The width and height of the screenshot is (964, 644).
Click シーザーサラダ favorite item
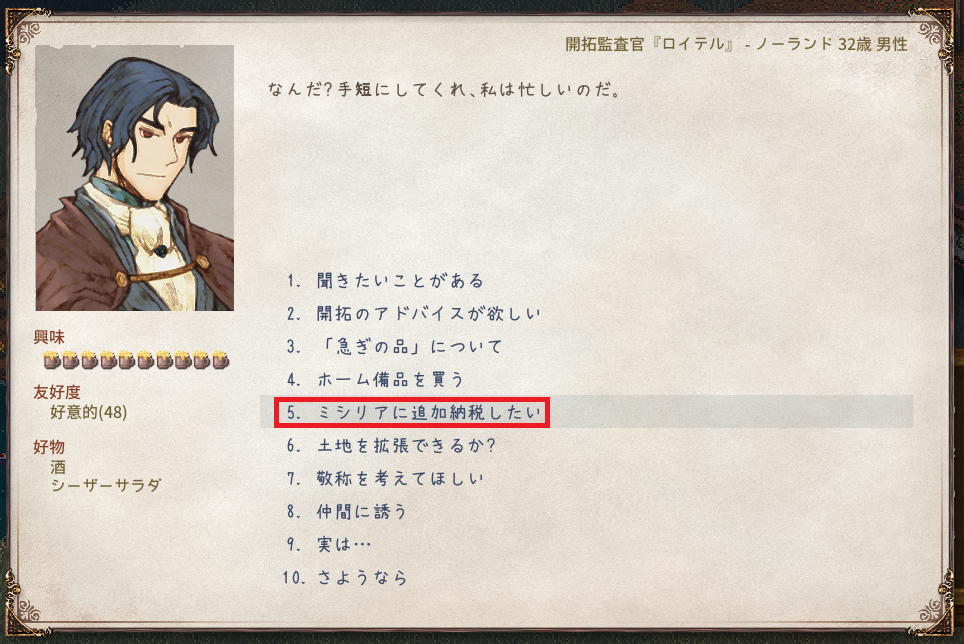(x=105, y=485)
